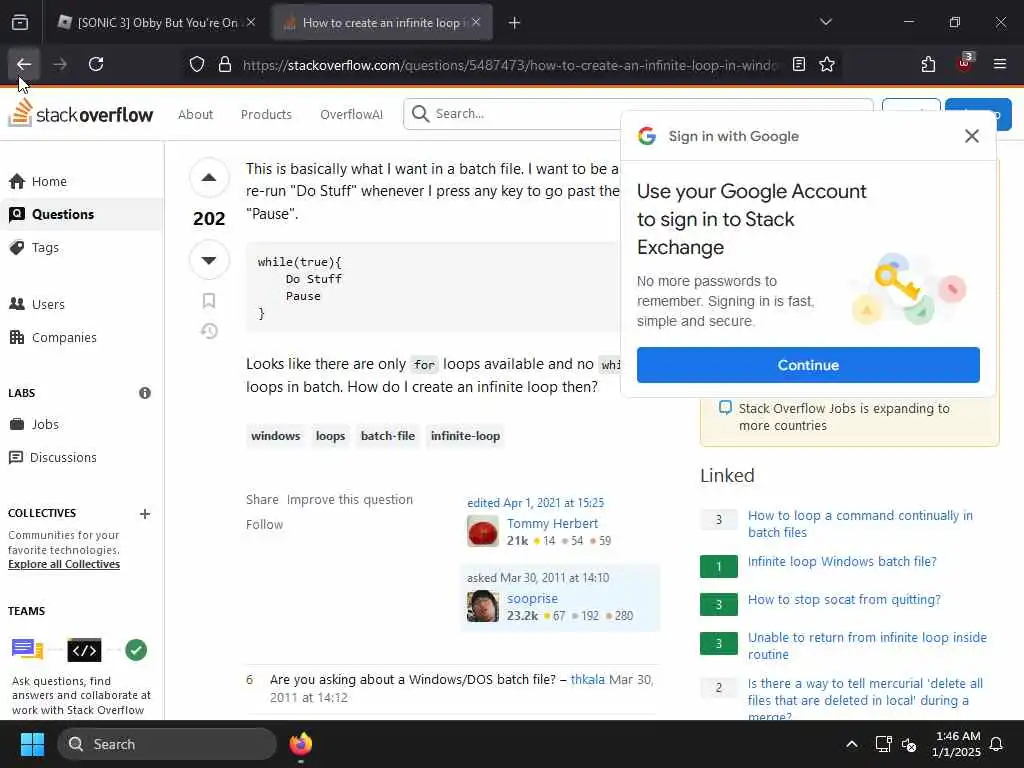Close the SONIC 3 Obby tab
Screen dimensions: 1024x768
pyautogui.click(x=251, y=22)
